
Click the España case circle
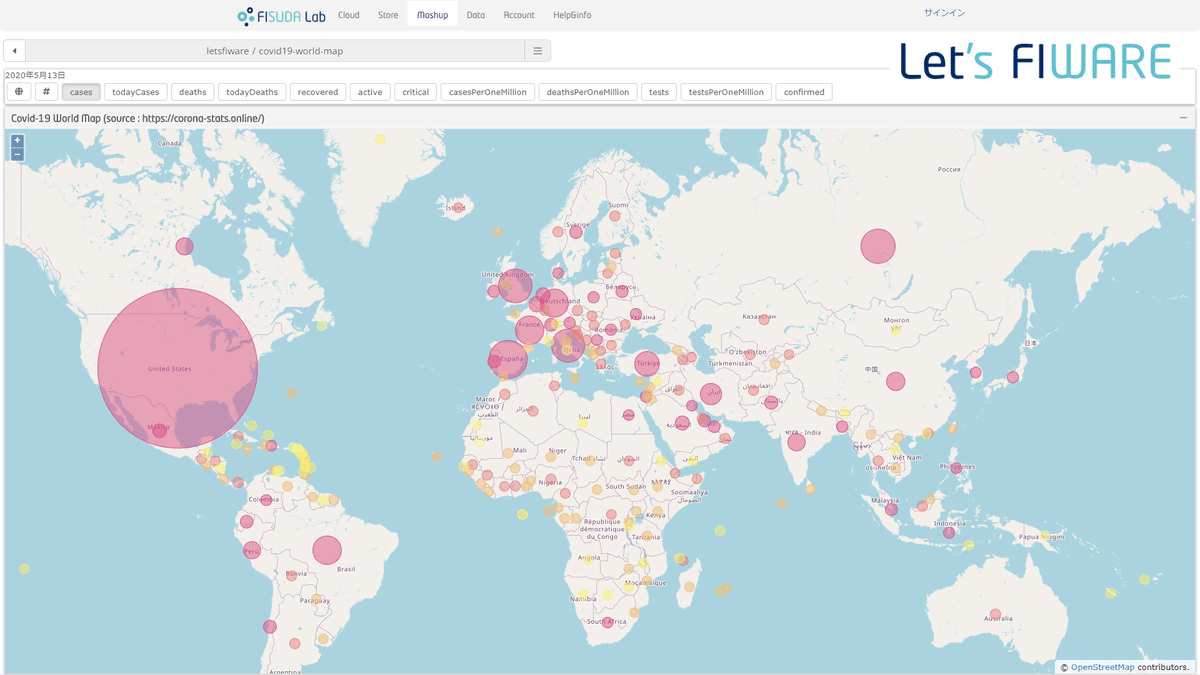pyautogui.click(x=508, y=359)
